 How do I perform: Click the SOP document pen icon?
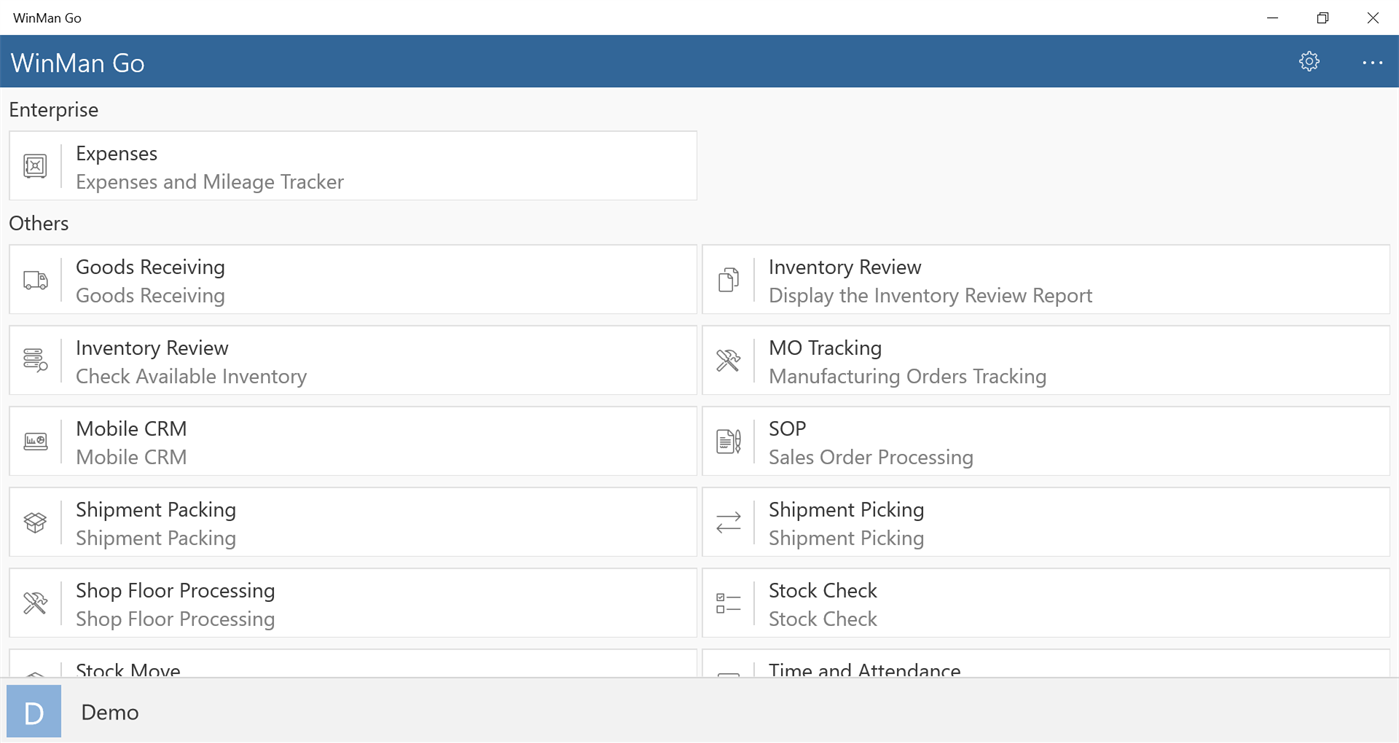(728, 442)
